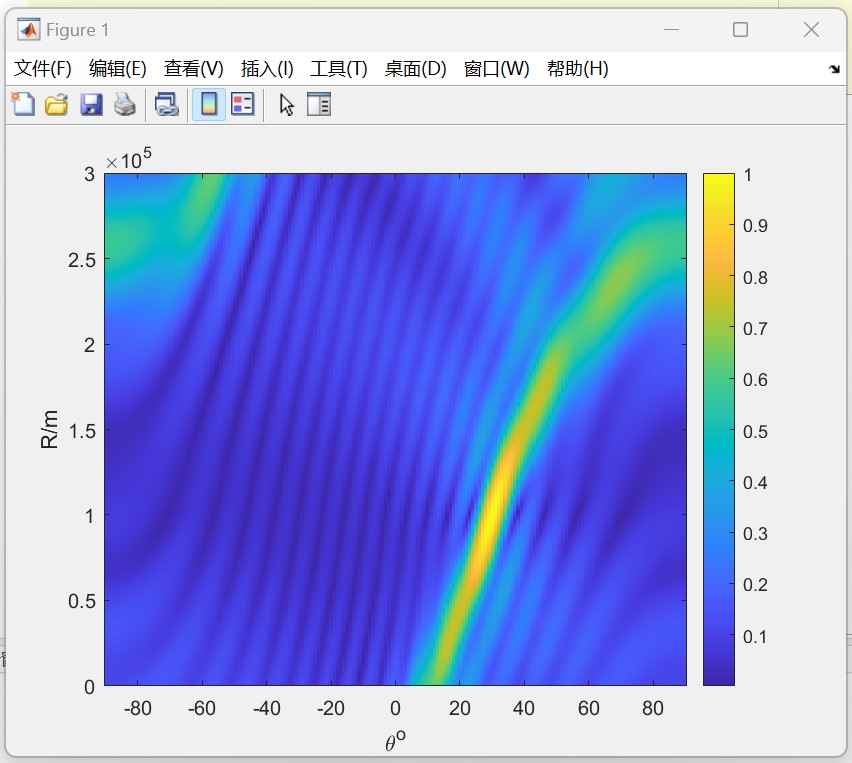852x763 pixels.
Task: Click the R/m y-axis label
Action: pyautogui.click(x=49, y=429)
